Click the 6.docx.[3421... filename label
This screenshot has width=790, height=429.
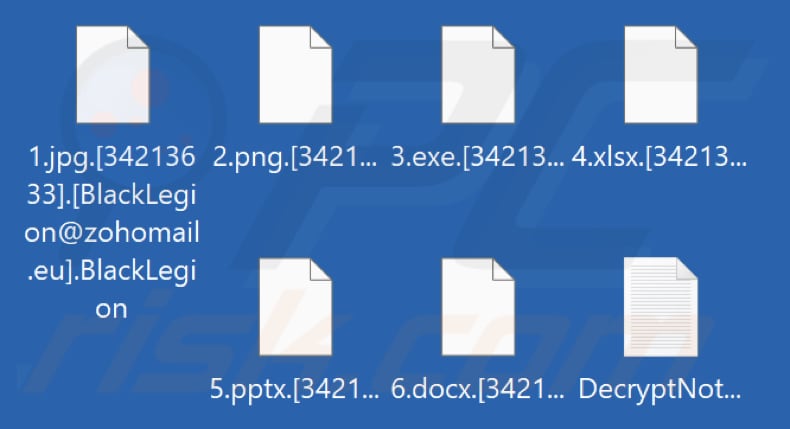pos(478,390)
